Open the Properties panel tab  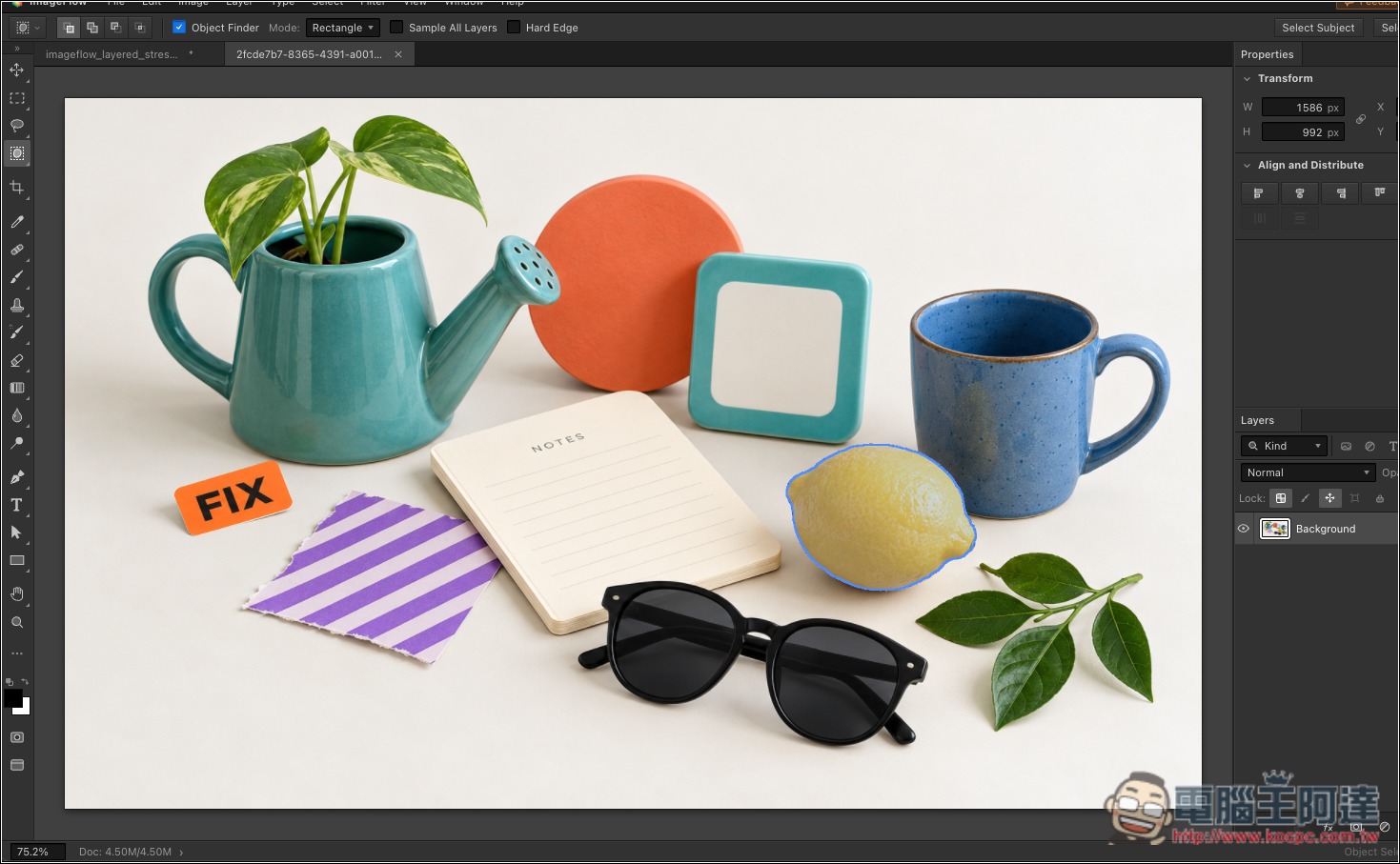pos(1267,54)
